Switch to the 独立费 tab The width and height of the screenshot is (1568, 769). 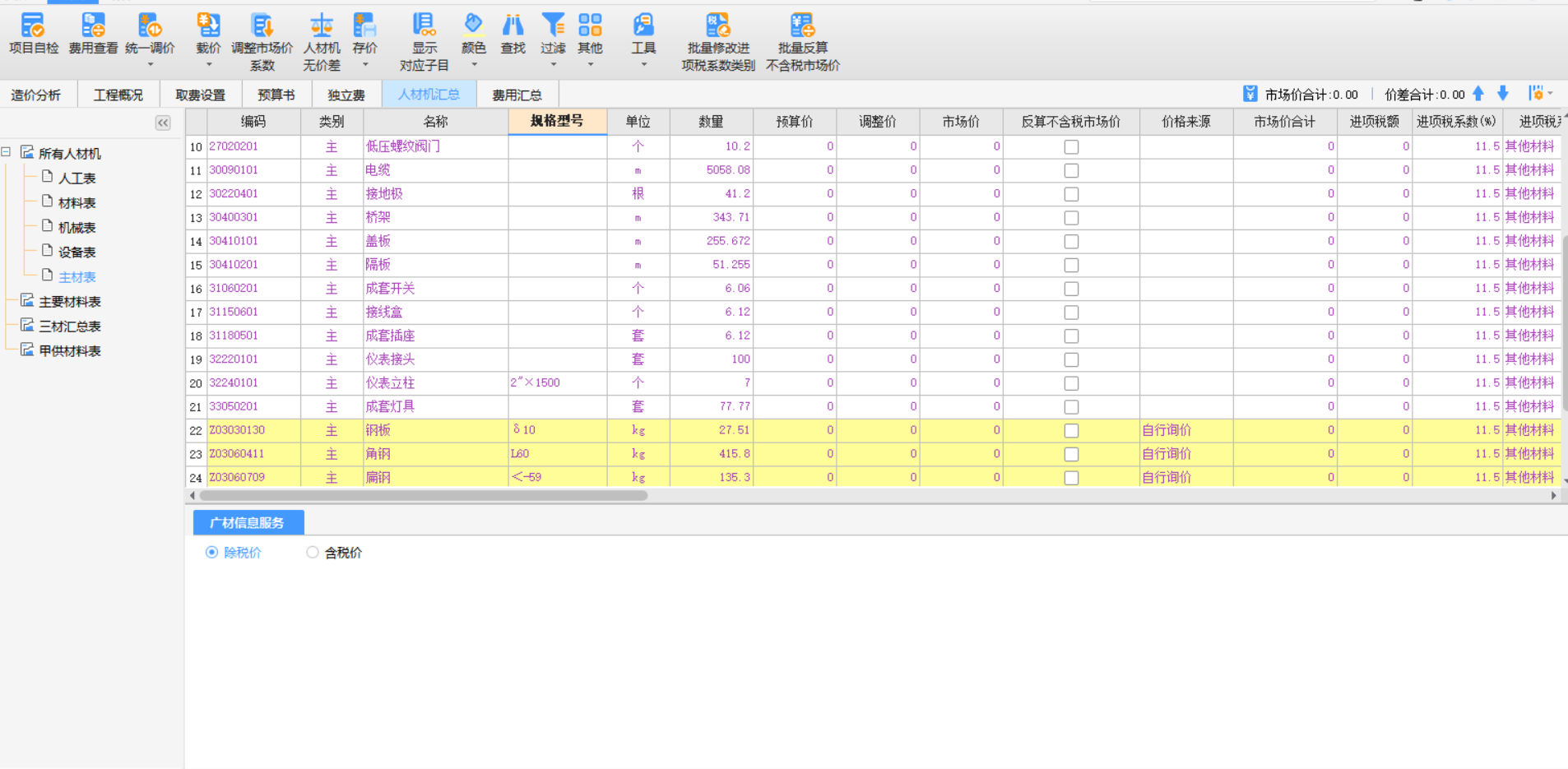346,95
